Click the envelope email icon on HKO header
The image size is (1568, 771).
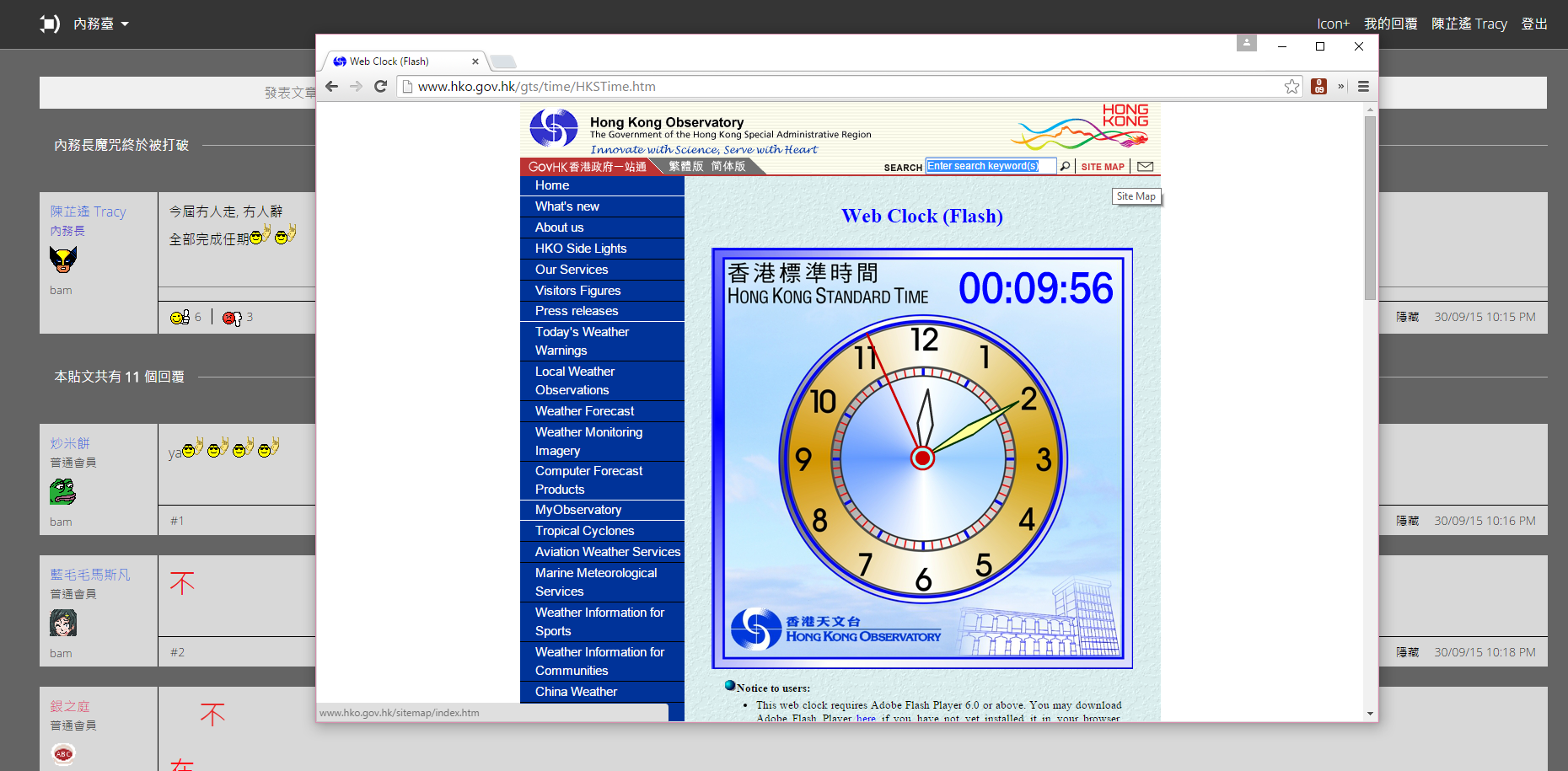1145,167
